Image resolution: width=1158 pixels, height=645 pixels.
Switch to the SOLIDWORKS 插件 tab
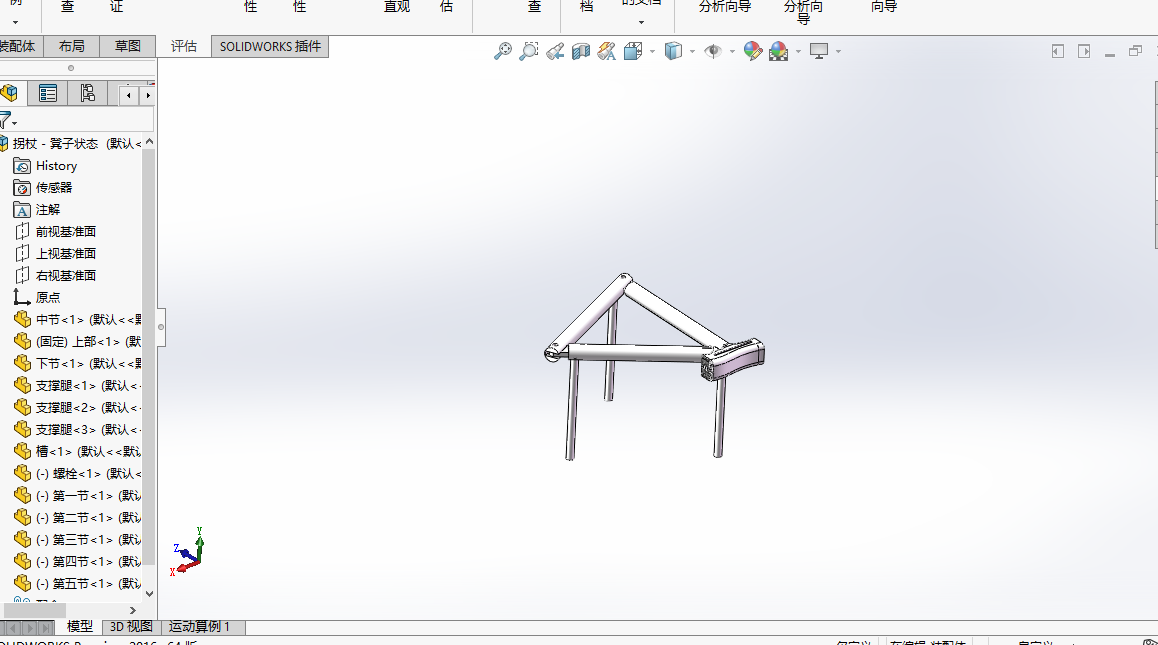(x=270, y=46)
